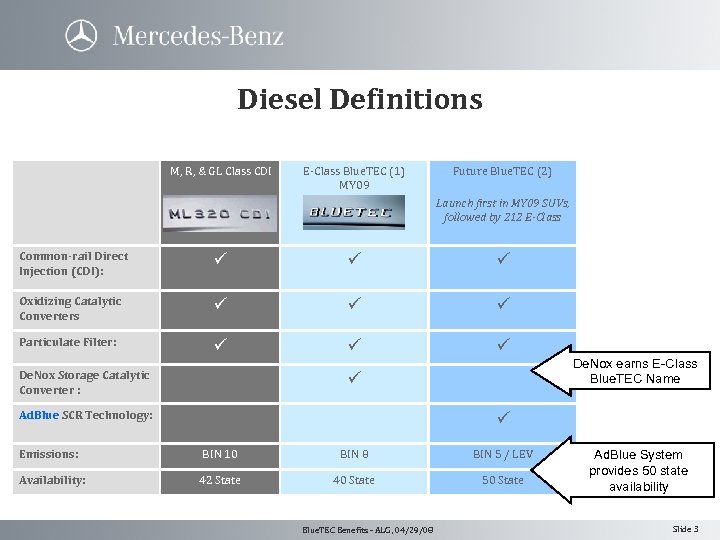This screenshot has height=540, width=720.
Task: Click the AdBlue SCR Technology label
Action: click(x=86, y=415)
